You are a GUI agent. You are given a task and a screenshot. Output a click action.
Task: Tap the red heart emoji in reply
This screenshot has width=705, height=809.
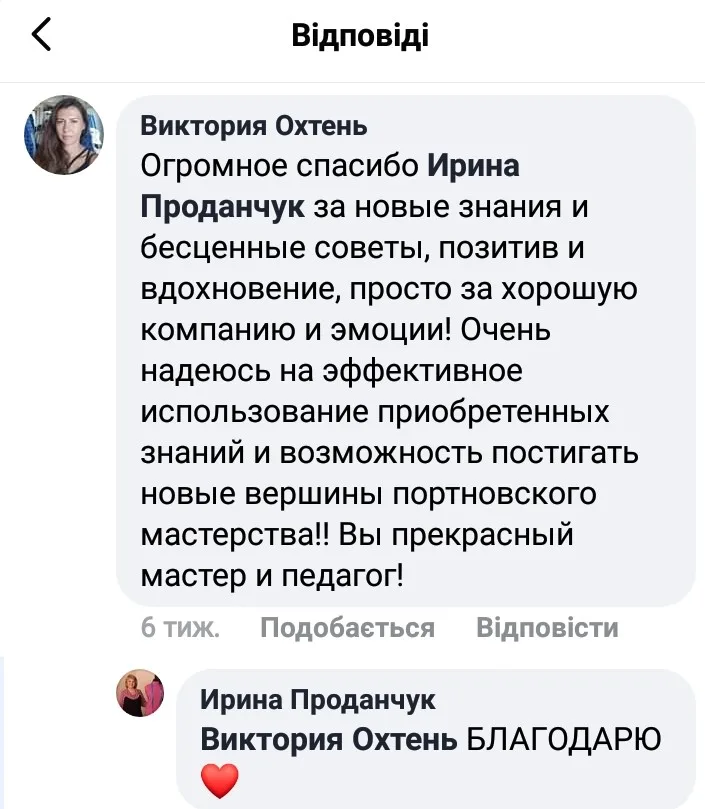(x=220, y=779)
